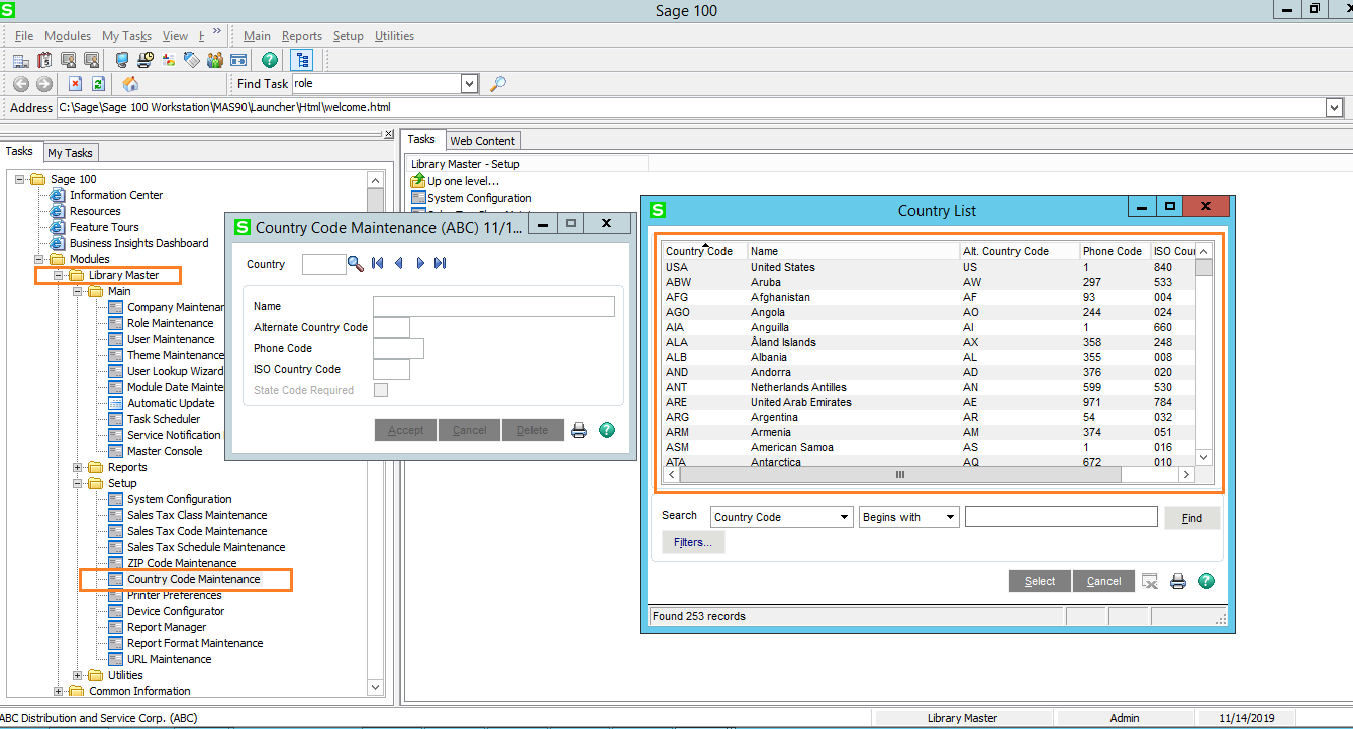Image resolution: width=1353 pixels, height=729 pixels.
Task: Click the Country lookup magnifier icon
Action: pyautogui.click(x=356, y=263)
